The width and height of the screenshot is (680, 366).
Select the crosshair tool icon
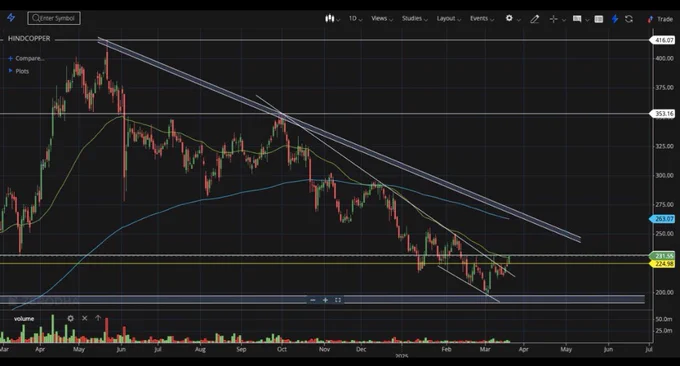[x=553, y=19]
